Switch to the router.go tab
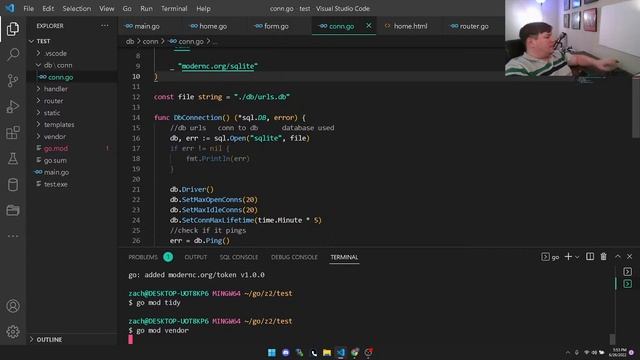Viewport: 640px width, 360px height. pos(474,26)
